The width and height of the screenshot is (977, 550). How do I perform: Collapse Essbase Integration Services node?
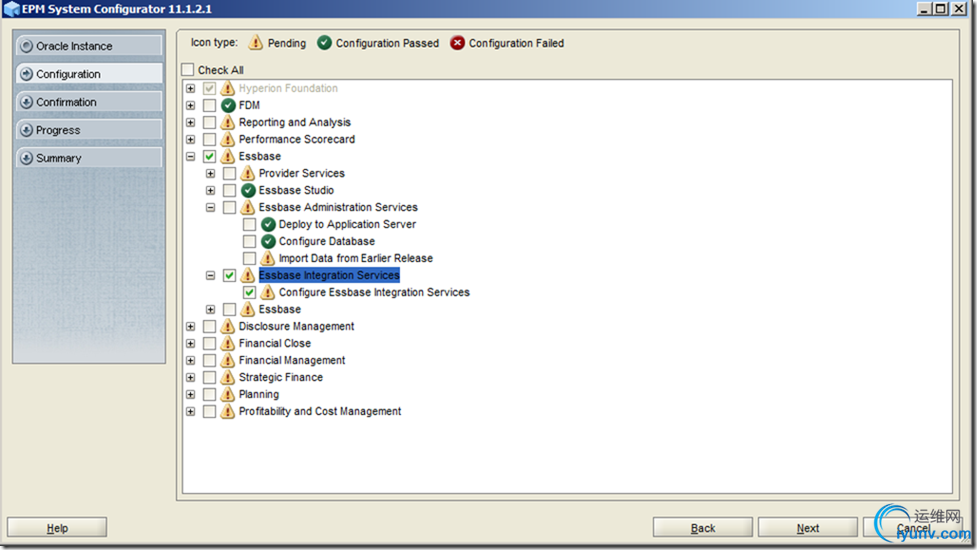point(211,275)
